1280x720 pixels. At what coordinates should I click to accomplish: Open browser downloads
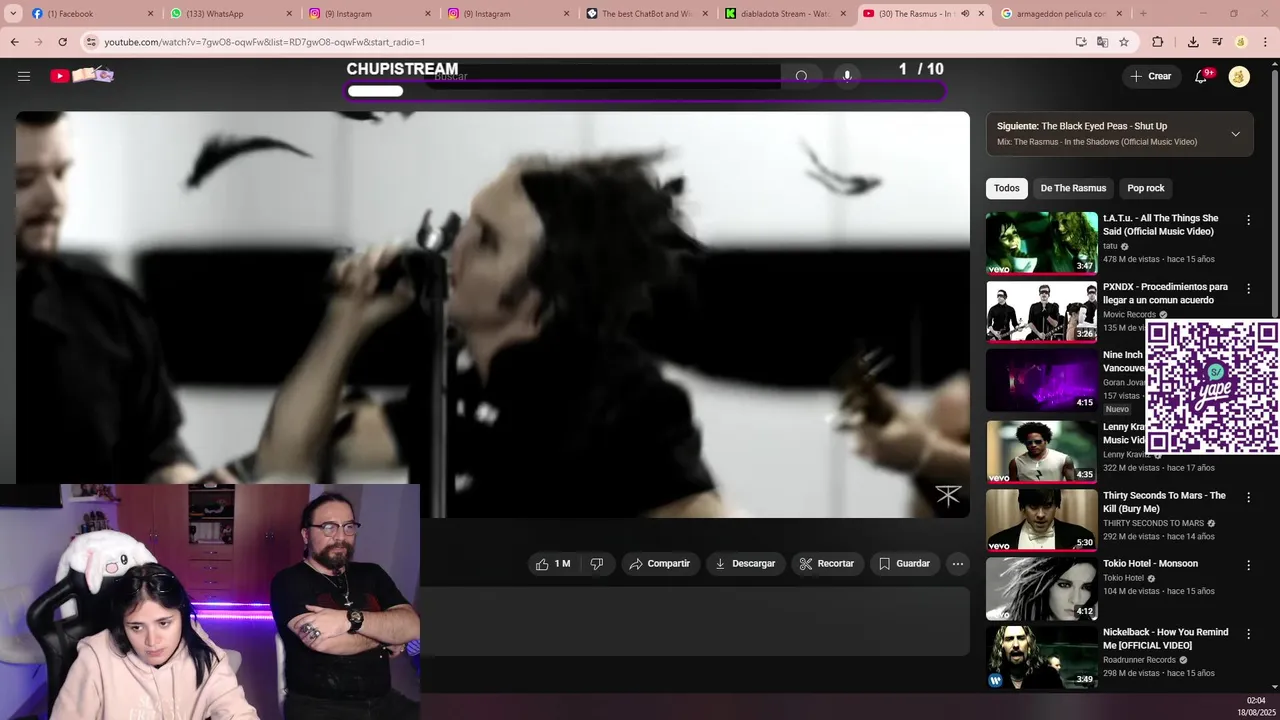[1193, 42]
